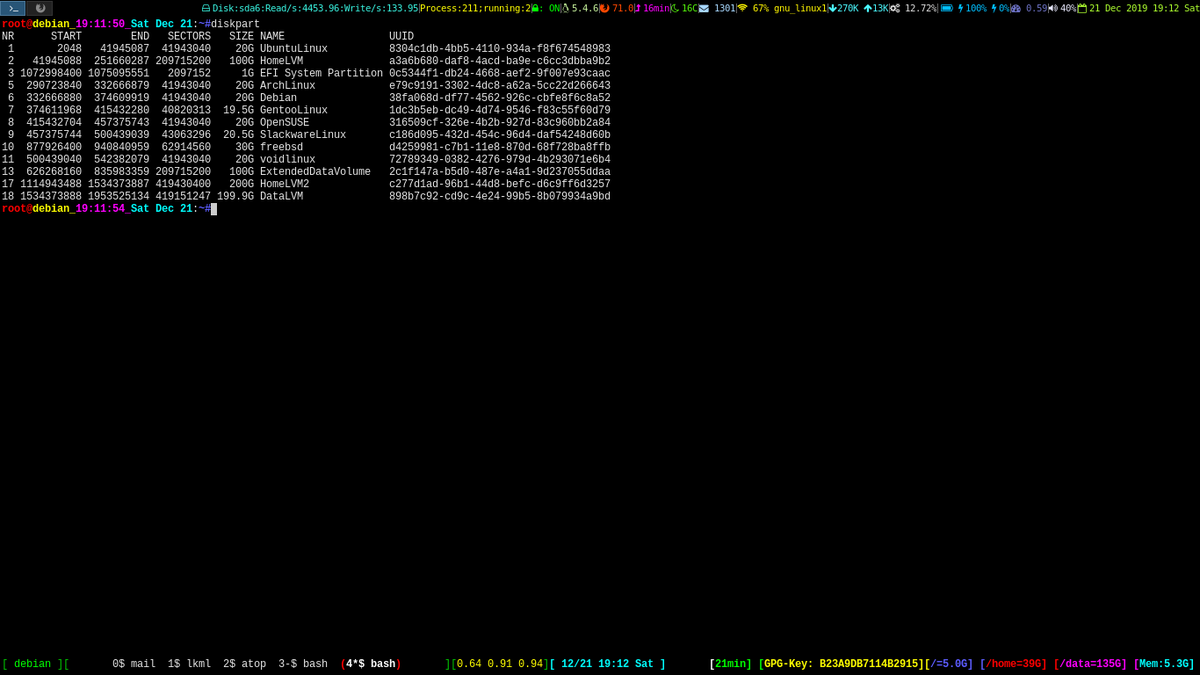Select the OpenSUSE partition name

coord(284,122)
